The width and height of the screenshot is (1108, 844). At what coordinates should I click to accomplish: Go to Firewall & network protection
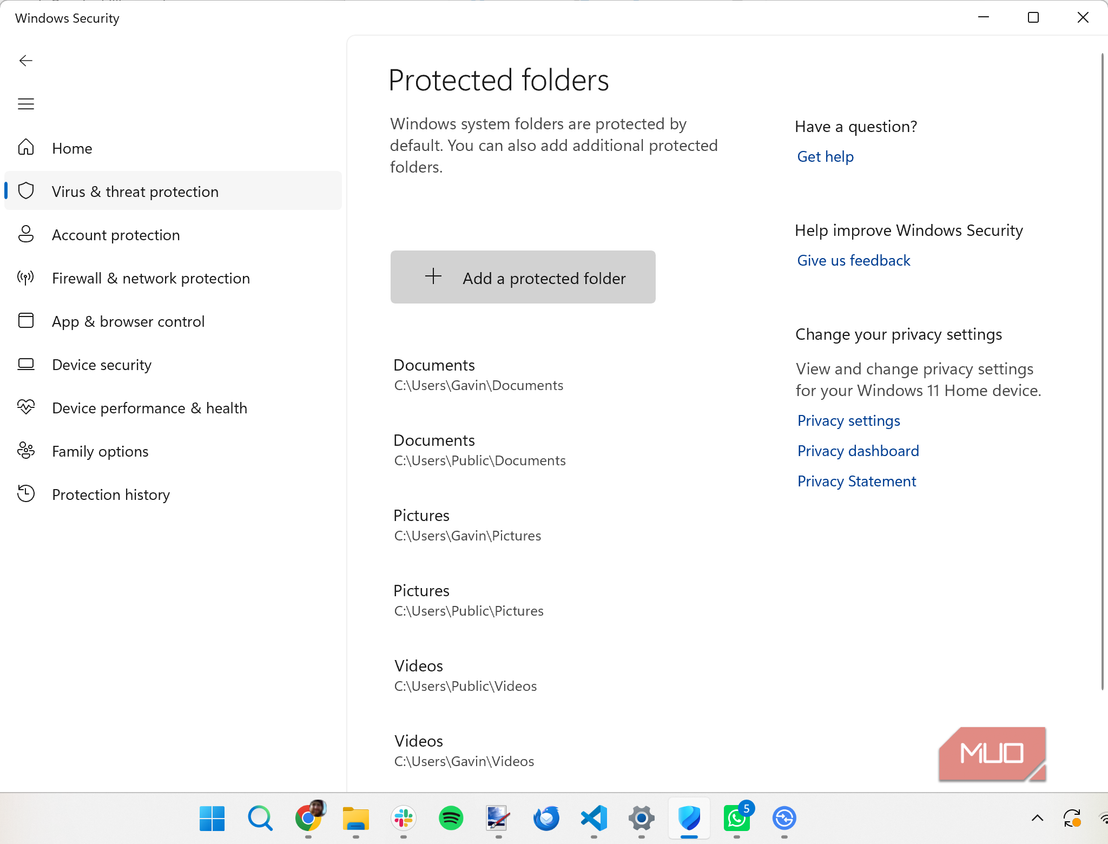coord(173,278)
